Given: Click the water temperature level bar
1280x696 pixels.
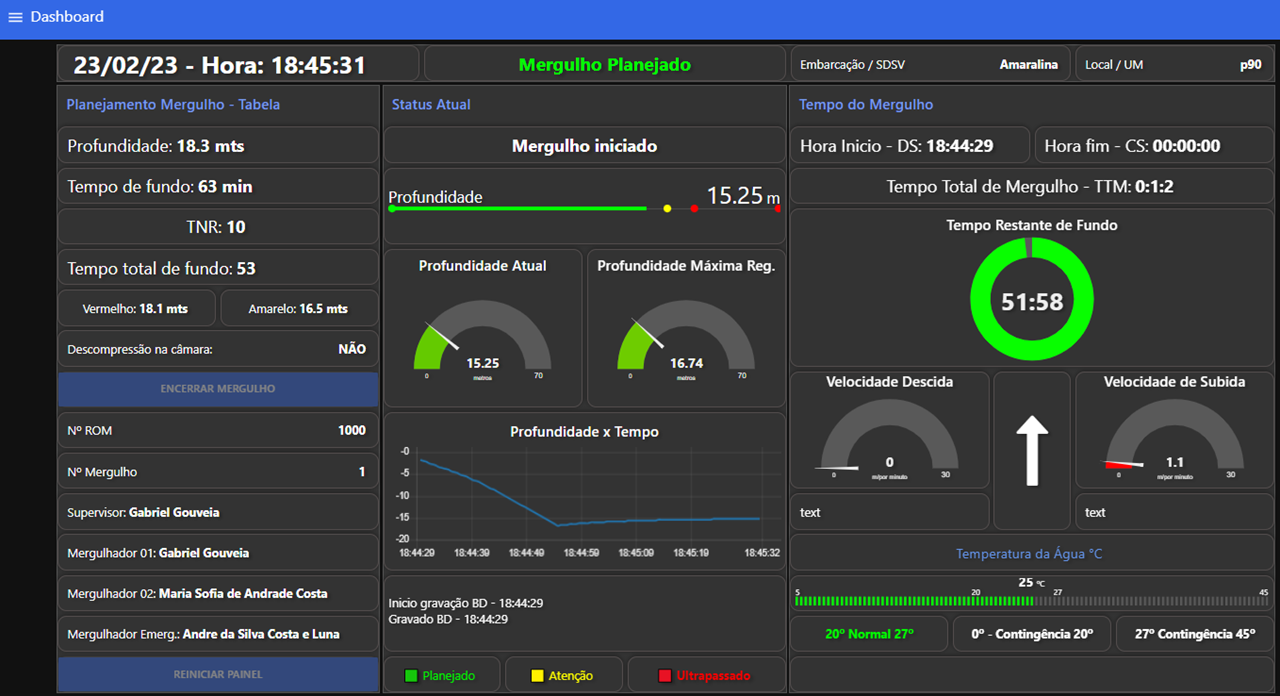Looking at the screenshot, I should pos(1032,601).
